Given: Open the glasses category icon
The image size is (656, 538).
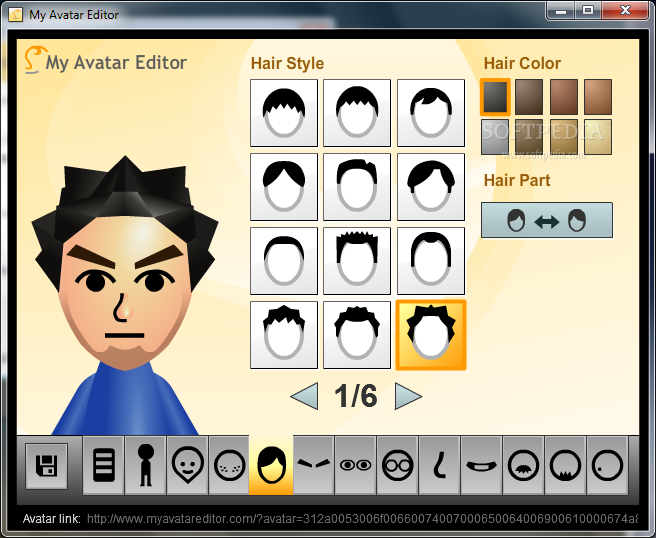Looking at the screenshot, I should click(397, 465).
